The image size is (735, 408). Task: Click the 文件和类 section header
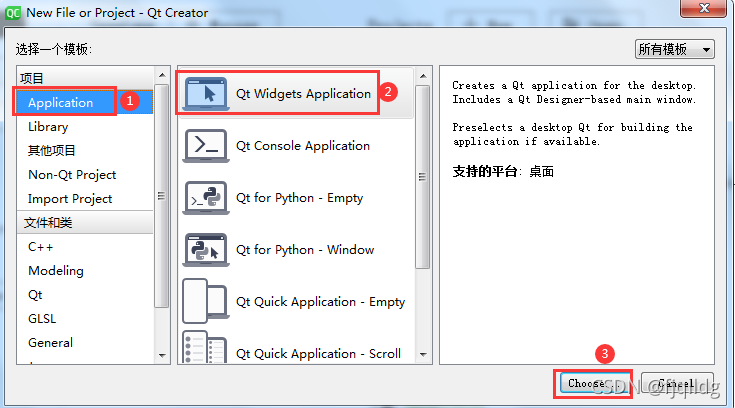click(x=84, y=223)
